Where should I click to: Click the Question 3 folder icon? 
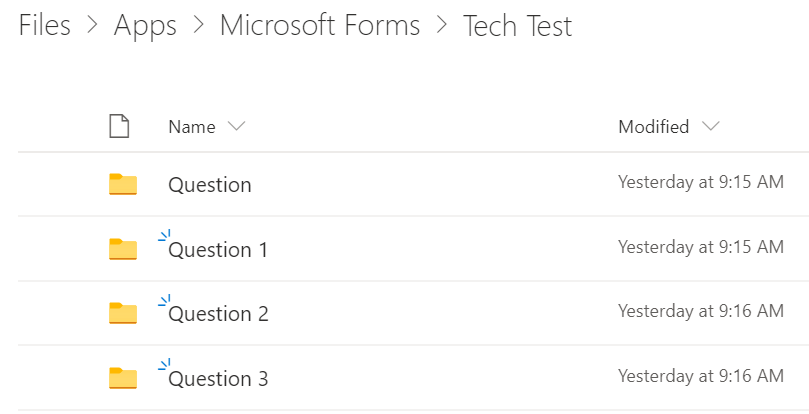(123, 378)
